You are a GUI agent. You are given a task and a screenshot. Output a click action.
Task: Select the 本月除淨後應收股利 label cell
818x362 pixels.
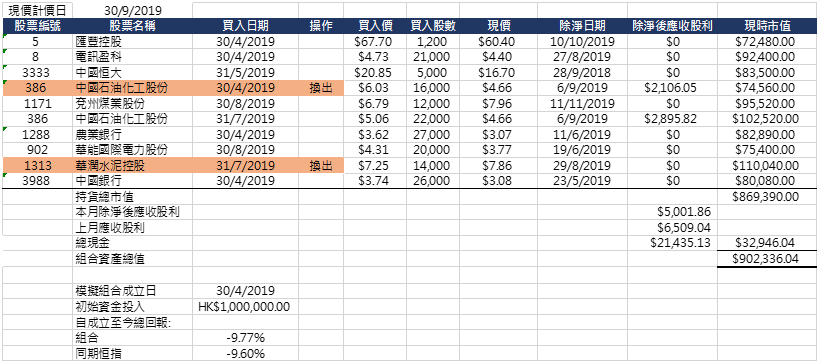(x=133, y=212)
